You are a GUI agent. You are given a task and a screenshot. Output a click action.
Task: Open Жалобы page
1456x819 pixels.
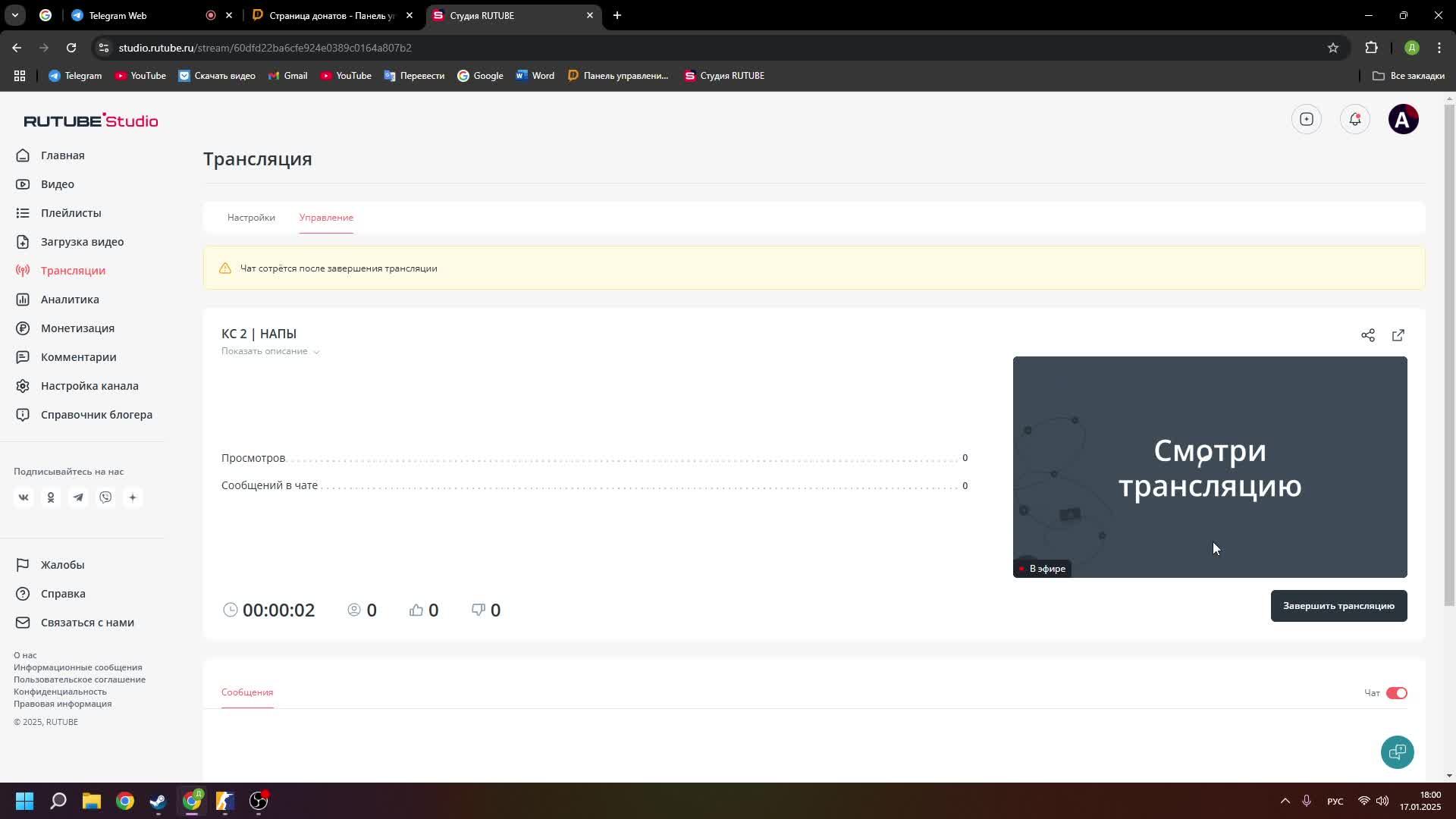coord(51,565)
